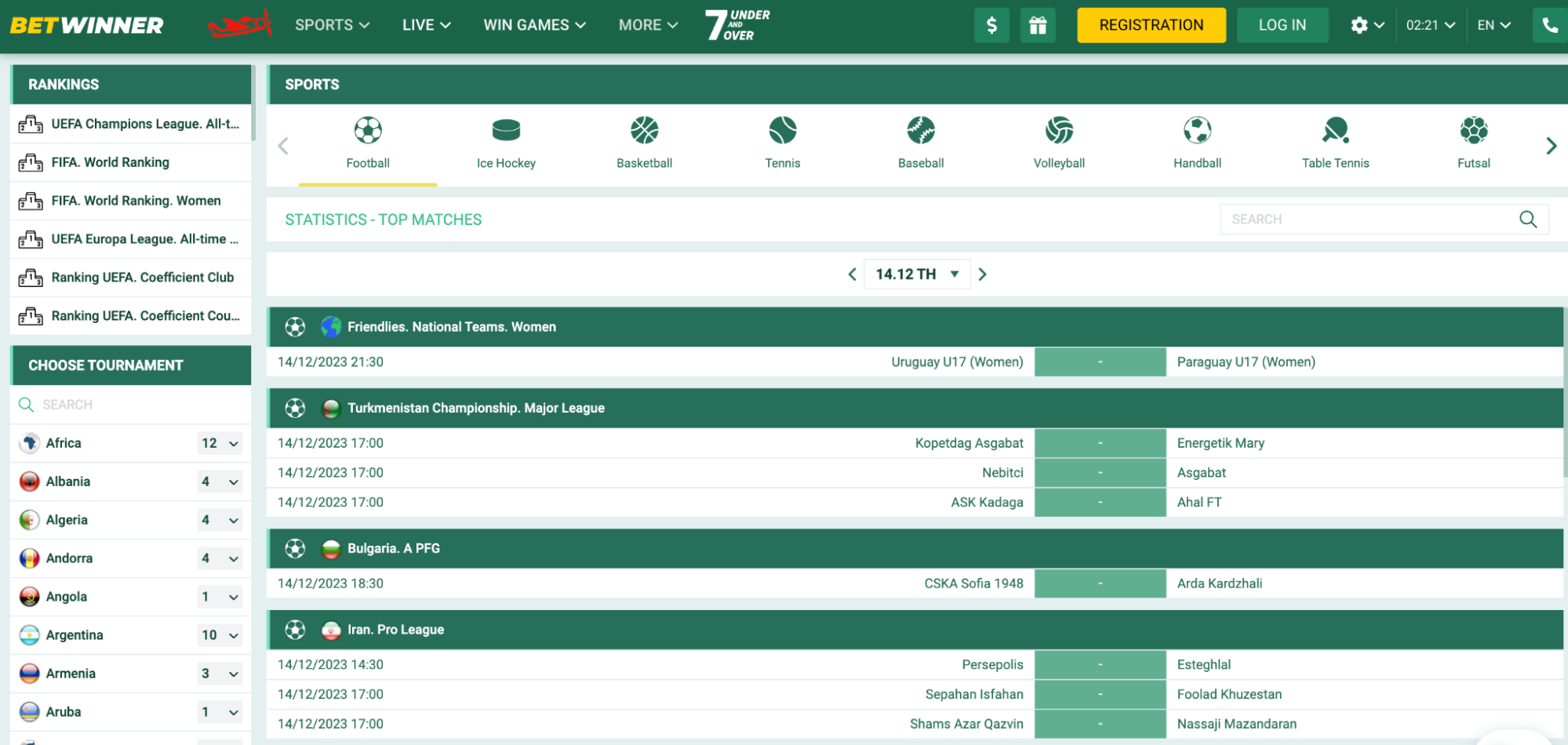Click the football icon in Iran. Pro League header
The height and width of the screenshot is (745, 1568).
tap(295, 630)
